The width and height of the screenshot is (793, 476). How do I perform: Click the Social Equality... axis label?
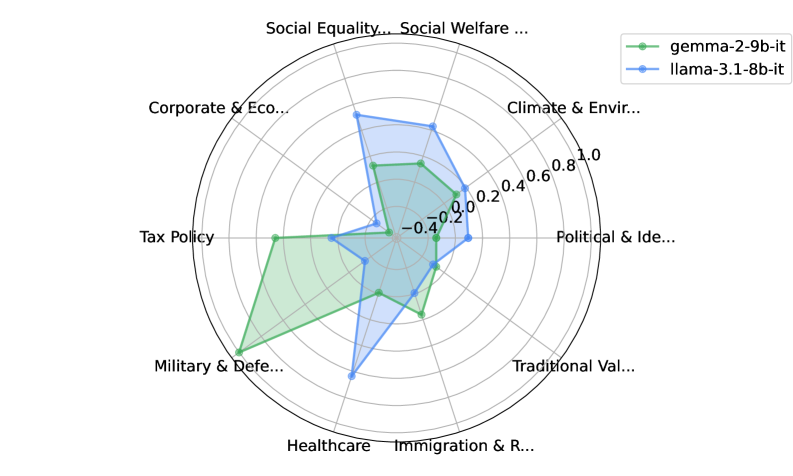[x=329, y=28]
